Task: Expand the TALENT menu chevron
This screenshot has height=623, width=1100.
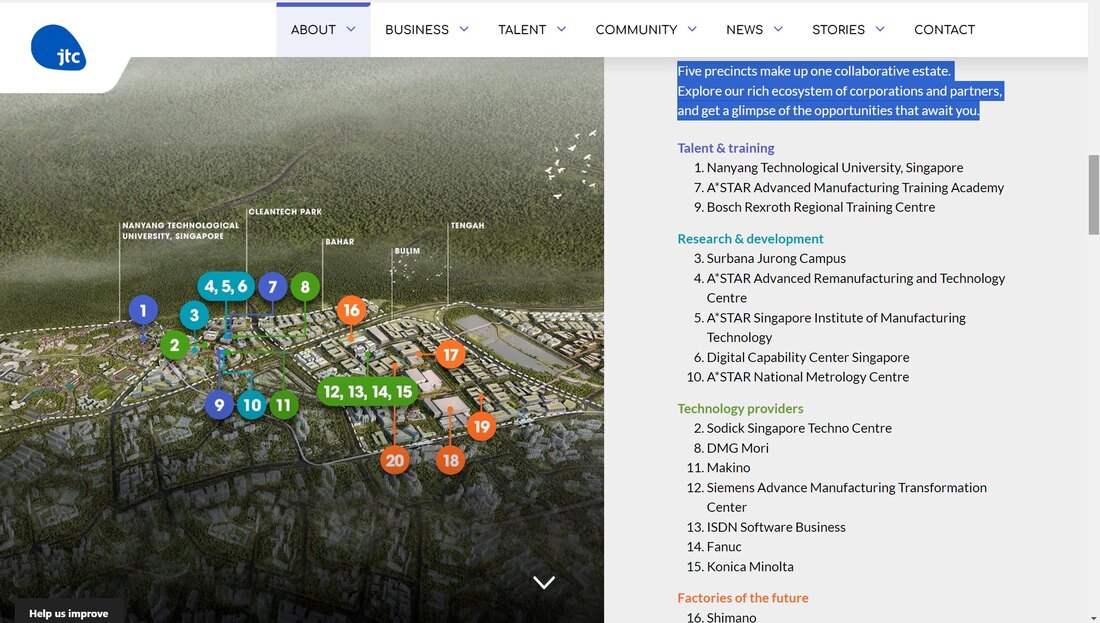Action: click(x=561, y=29)
